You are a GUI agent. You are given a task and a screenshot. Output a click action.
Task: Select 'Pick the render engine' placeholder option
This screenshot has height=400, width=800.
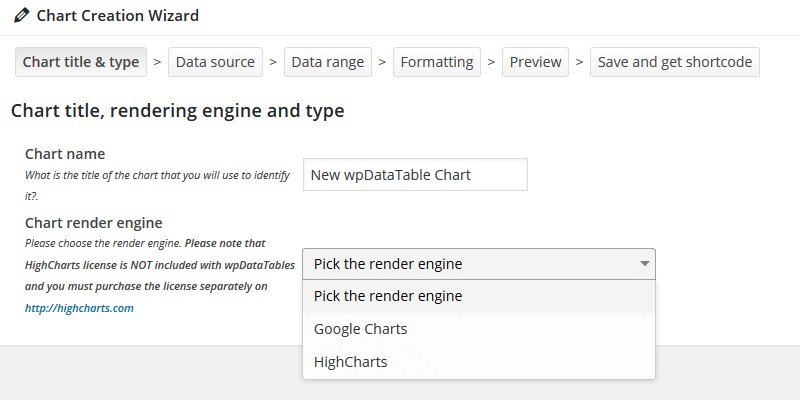(x=479, y=296)
